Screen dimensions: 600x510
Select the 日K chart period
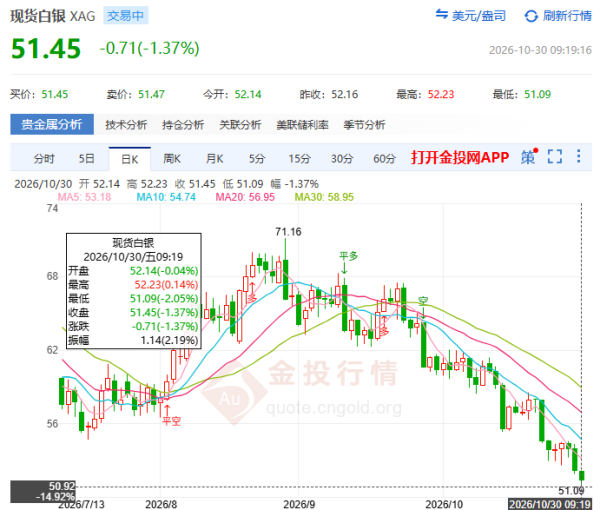pyautogui.click(x=130, y=159)
